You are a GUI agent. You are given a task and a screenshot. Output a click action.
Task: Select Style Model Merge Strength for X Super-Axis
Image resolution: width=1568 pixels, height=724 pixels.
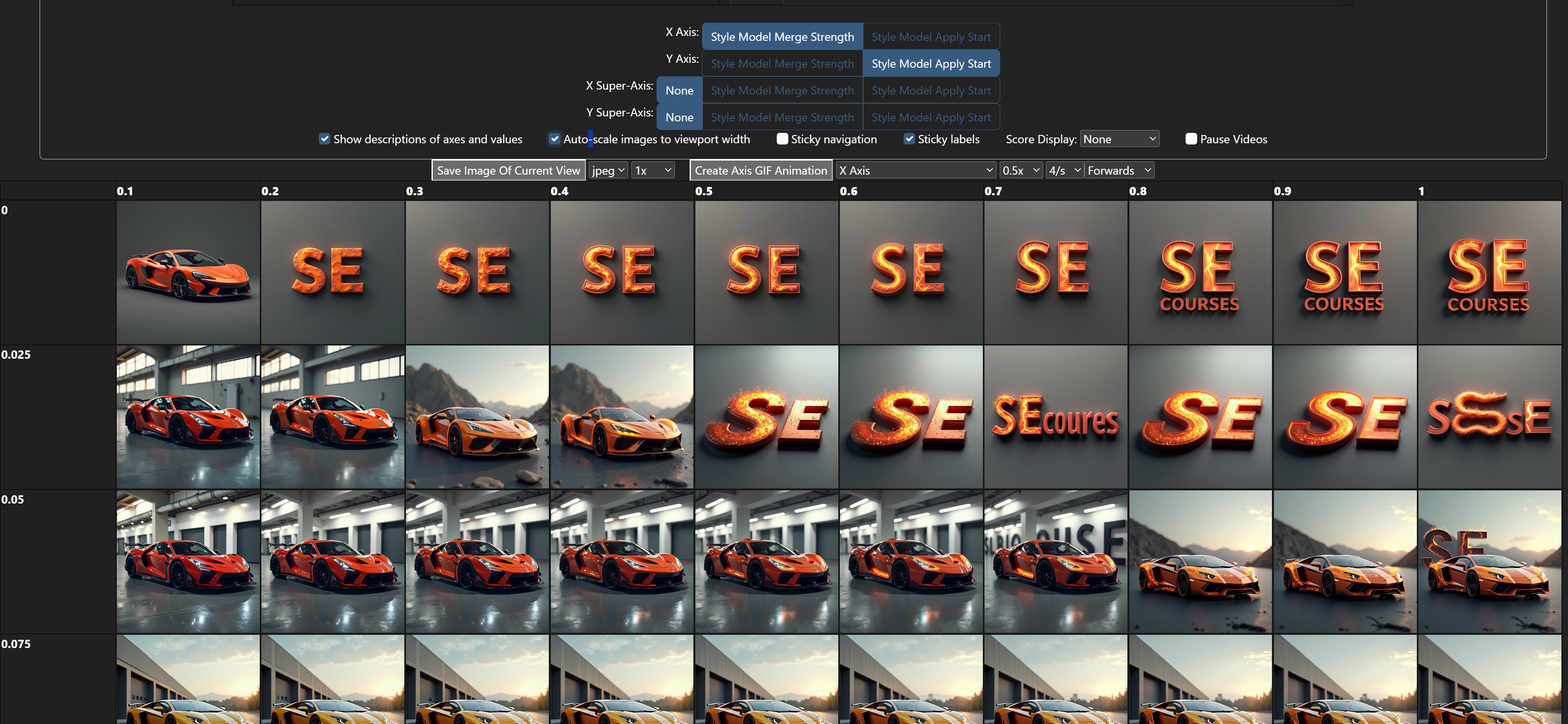click(x=782, y=91)
